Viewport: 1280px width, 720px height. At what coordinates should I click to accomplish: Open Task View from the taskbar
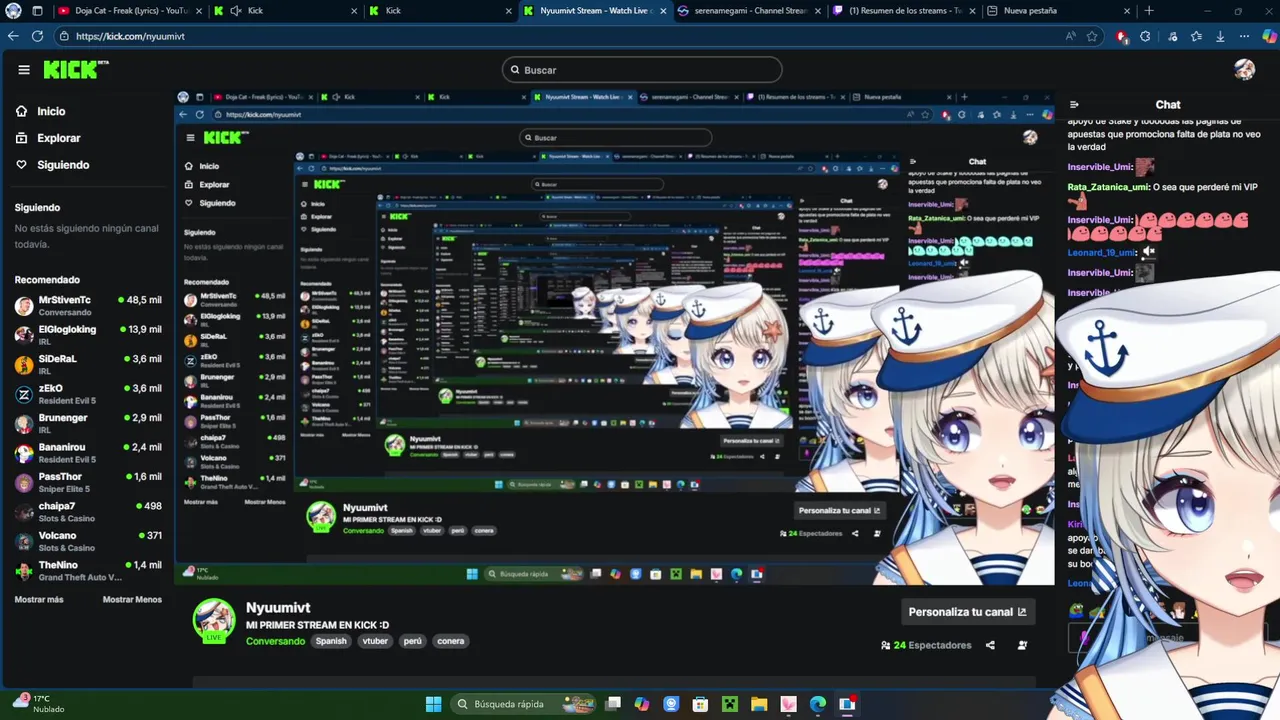613,704
